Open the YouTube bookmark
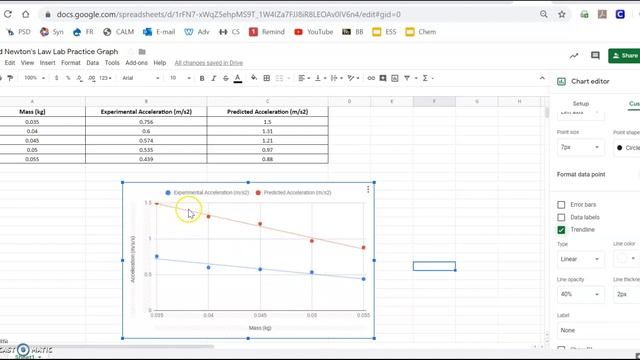Screen dimensions: 640x360 (313, 32)
